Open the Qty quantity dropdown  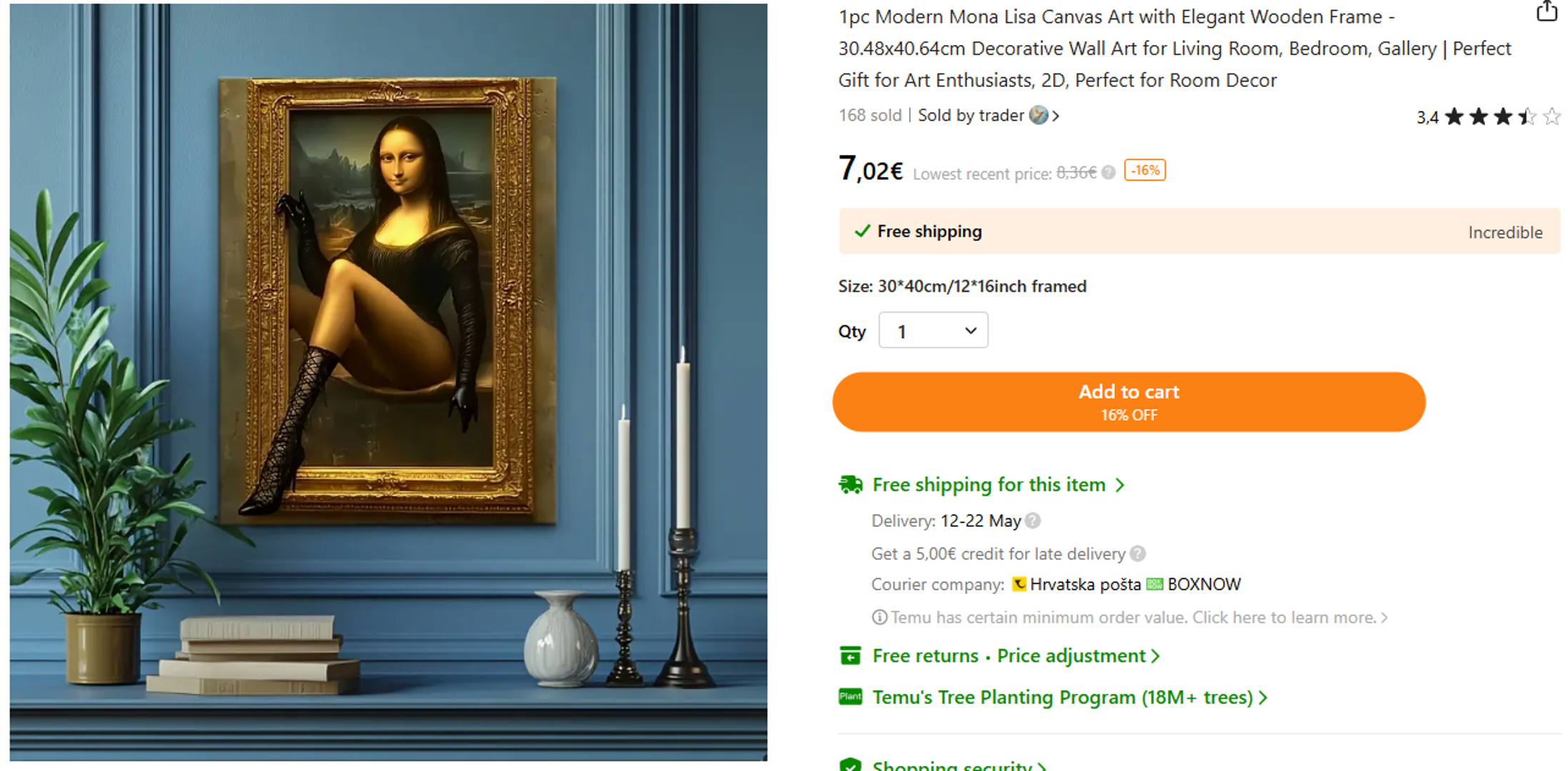point(933,331)
